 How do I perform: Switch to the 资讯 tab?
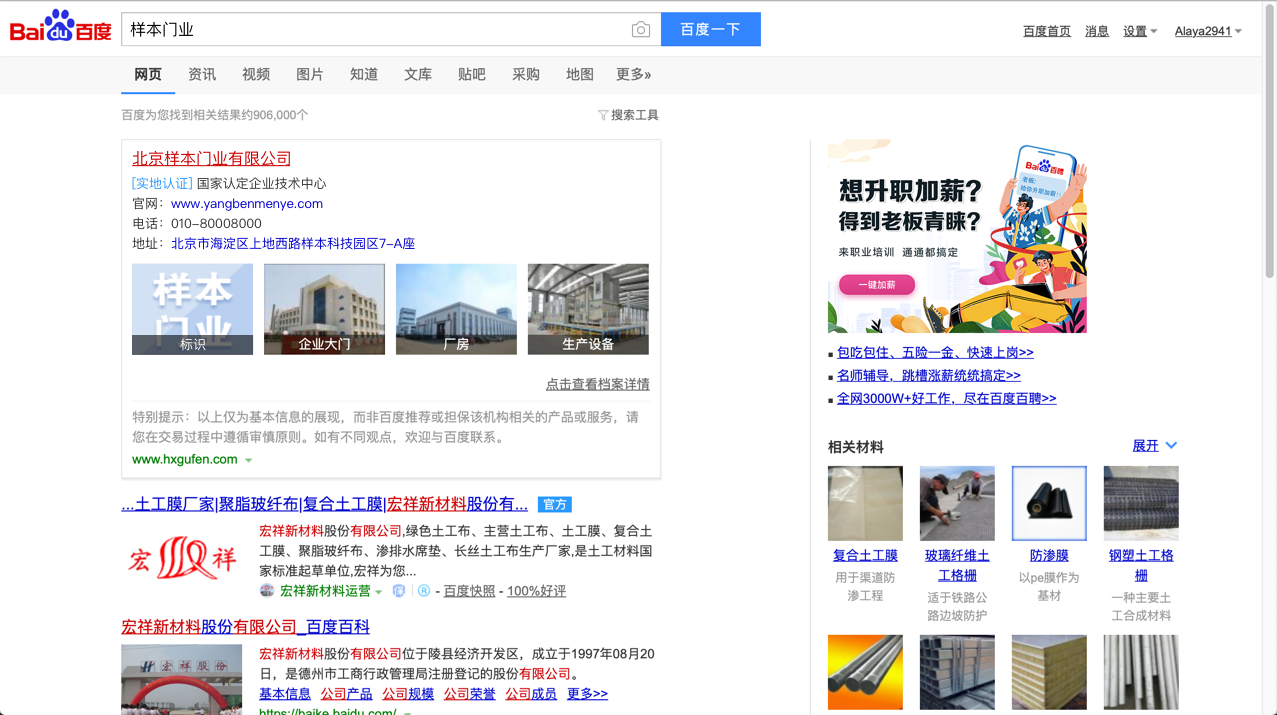point(202,74)
